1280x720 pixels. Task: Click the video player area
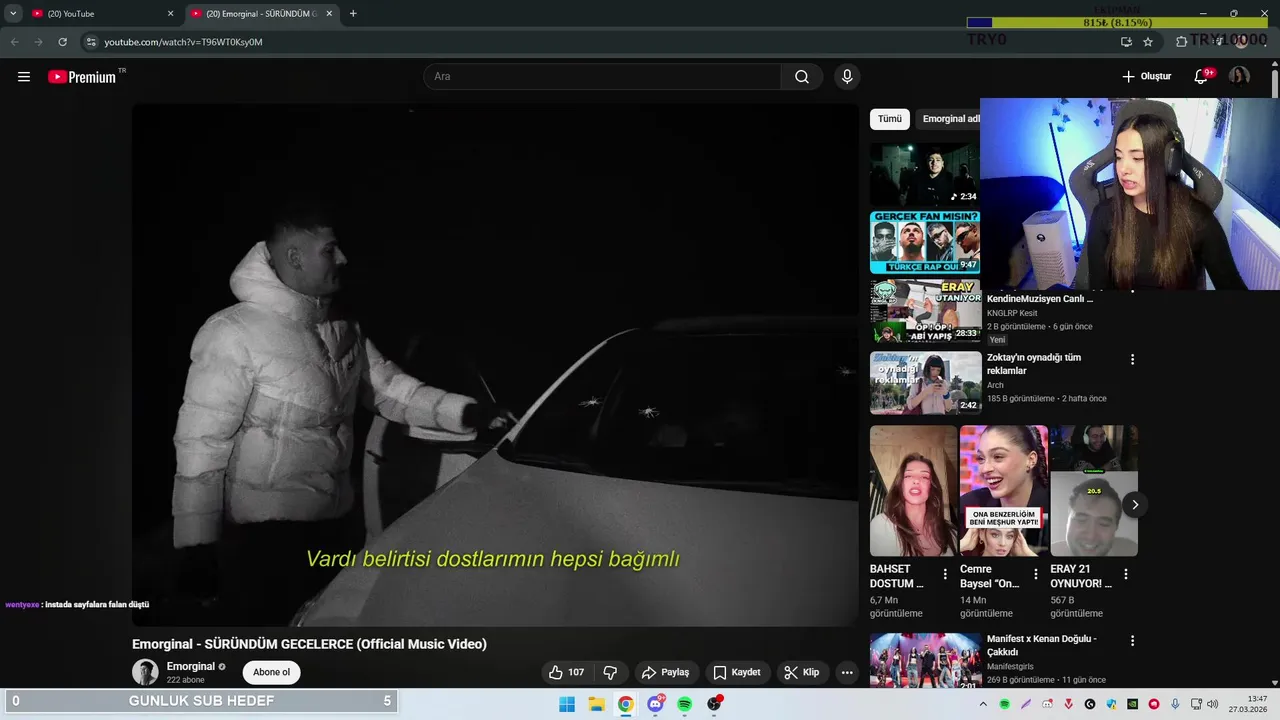coord(495,365)
